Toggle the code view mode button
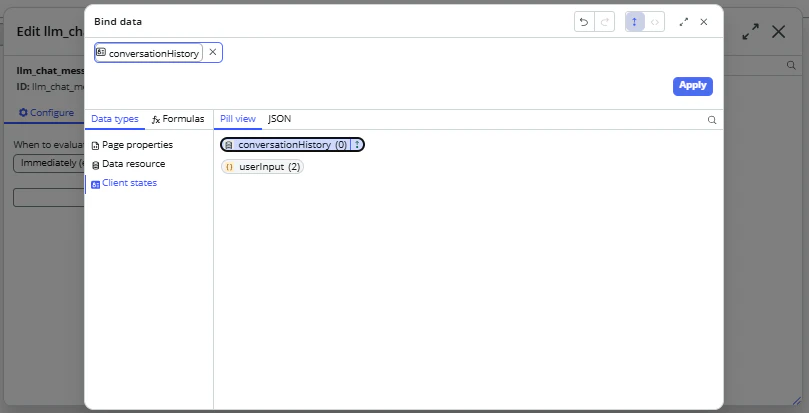Viewport: 809px width, 413px height. point(655,22)
